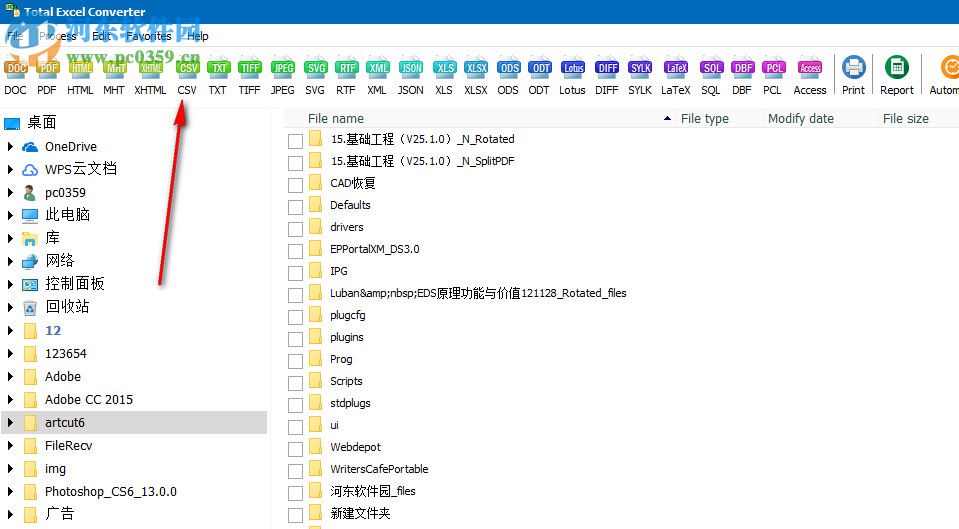959x529 pixels.
Task: Expand the OneDrive tree node
Action: tap(10, 147)
